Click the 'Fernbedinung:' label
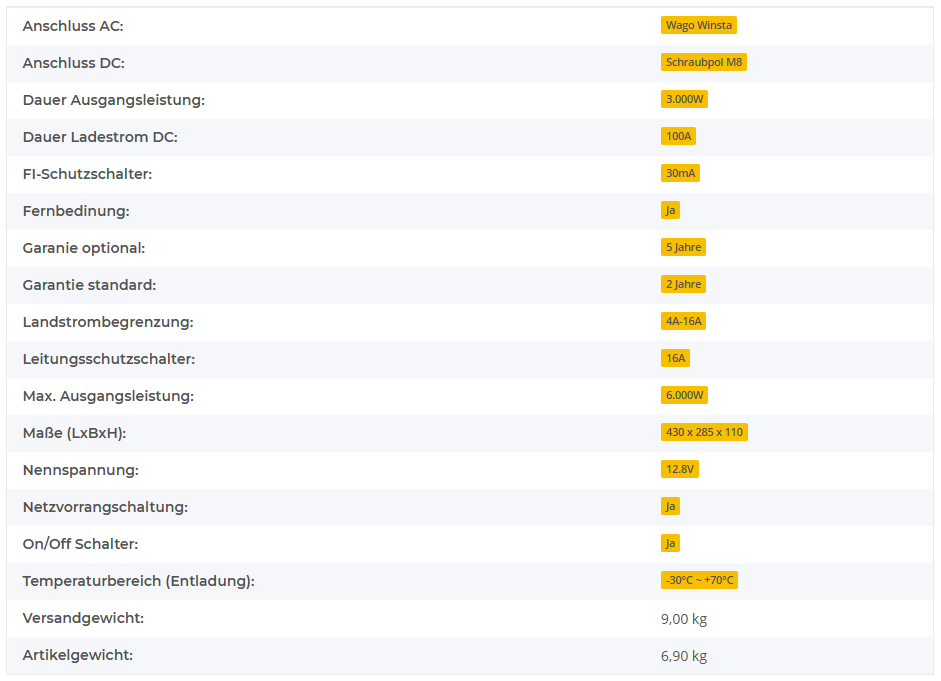Screen dimensions: 941x681 point(76,211)
